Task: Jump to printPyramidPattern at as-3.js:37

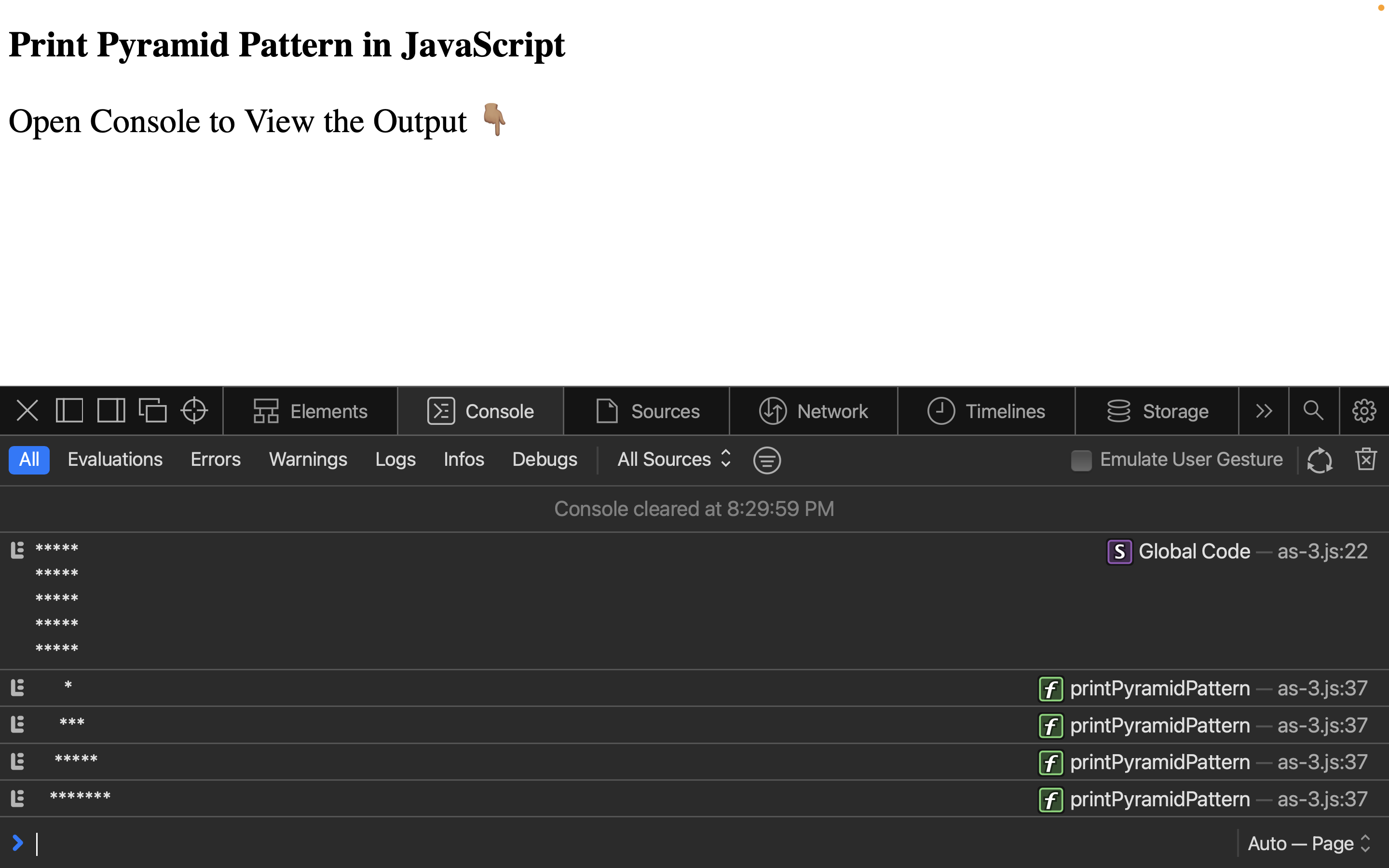Action: click(1323, 687)
